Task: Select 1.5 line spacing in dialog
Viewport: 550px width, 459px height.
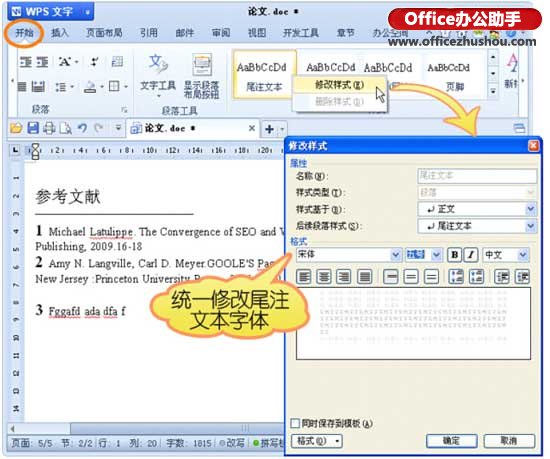Action: point(411,277)
